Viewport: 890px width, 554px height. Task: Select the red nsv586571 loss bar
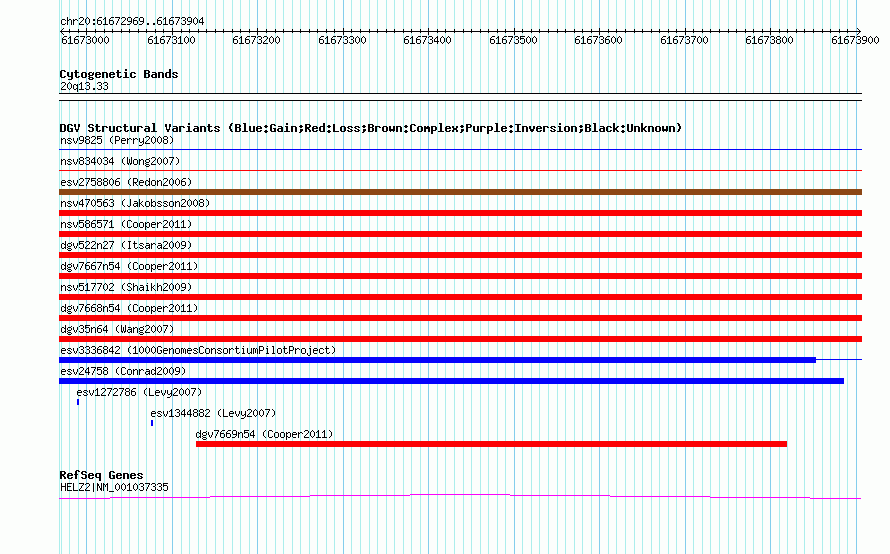[x=460, y=234]
